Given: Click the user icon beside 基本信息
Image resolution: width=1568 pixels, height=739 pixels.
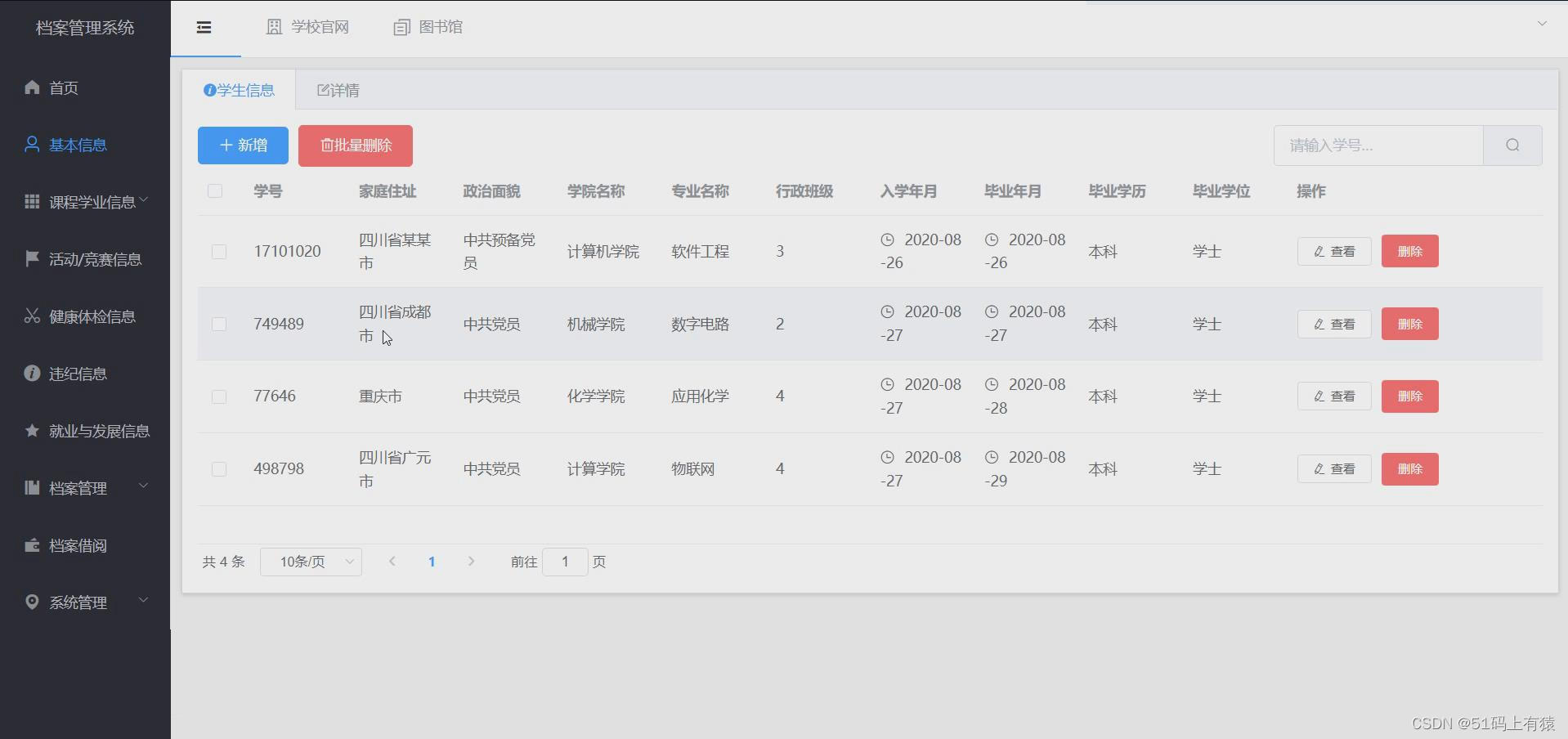Looking at the screenshot, I should (32, 144).
